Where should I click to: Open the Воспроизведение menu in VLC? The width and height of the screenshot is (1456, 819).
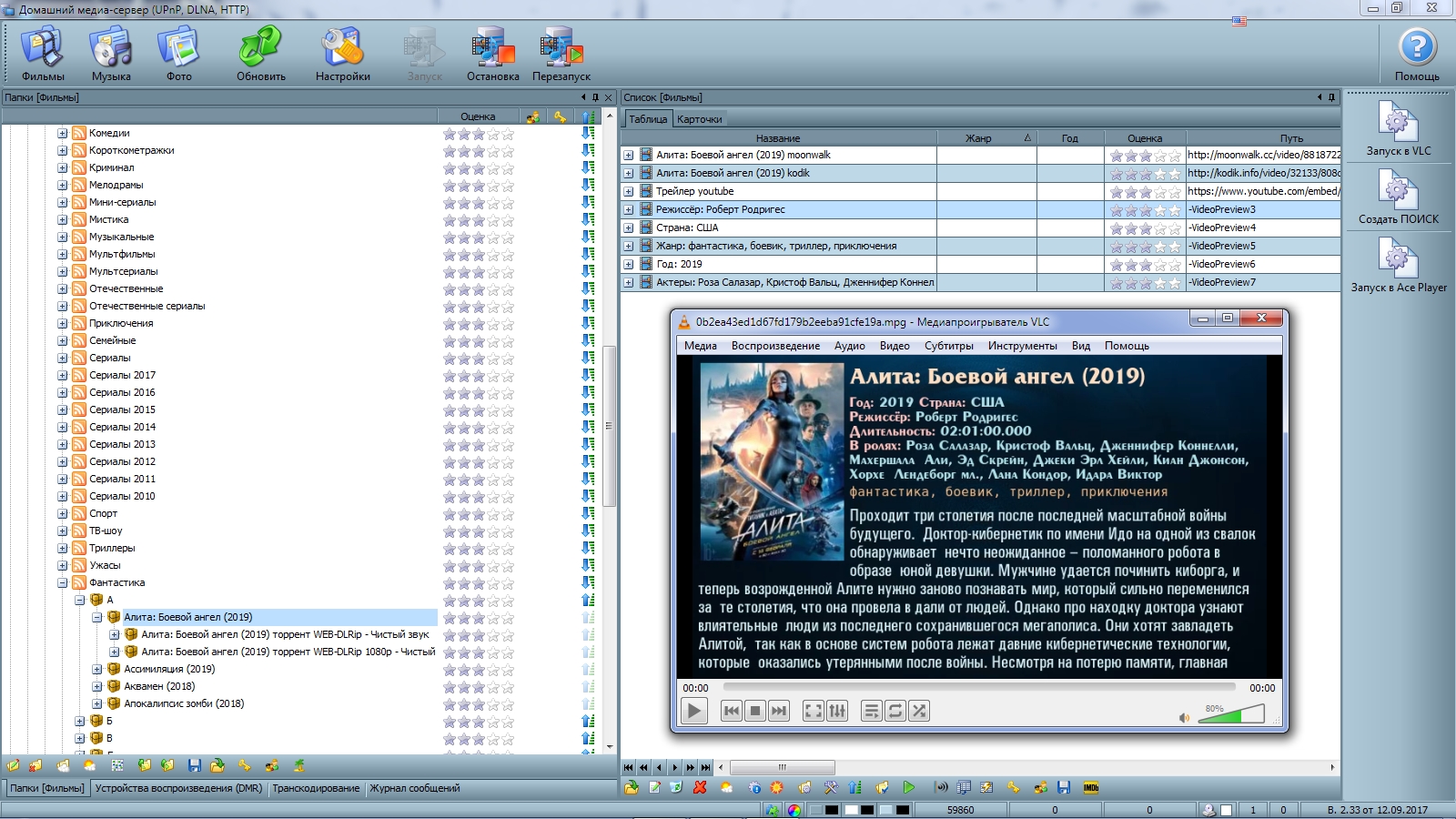[x=775, y=346]
